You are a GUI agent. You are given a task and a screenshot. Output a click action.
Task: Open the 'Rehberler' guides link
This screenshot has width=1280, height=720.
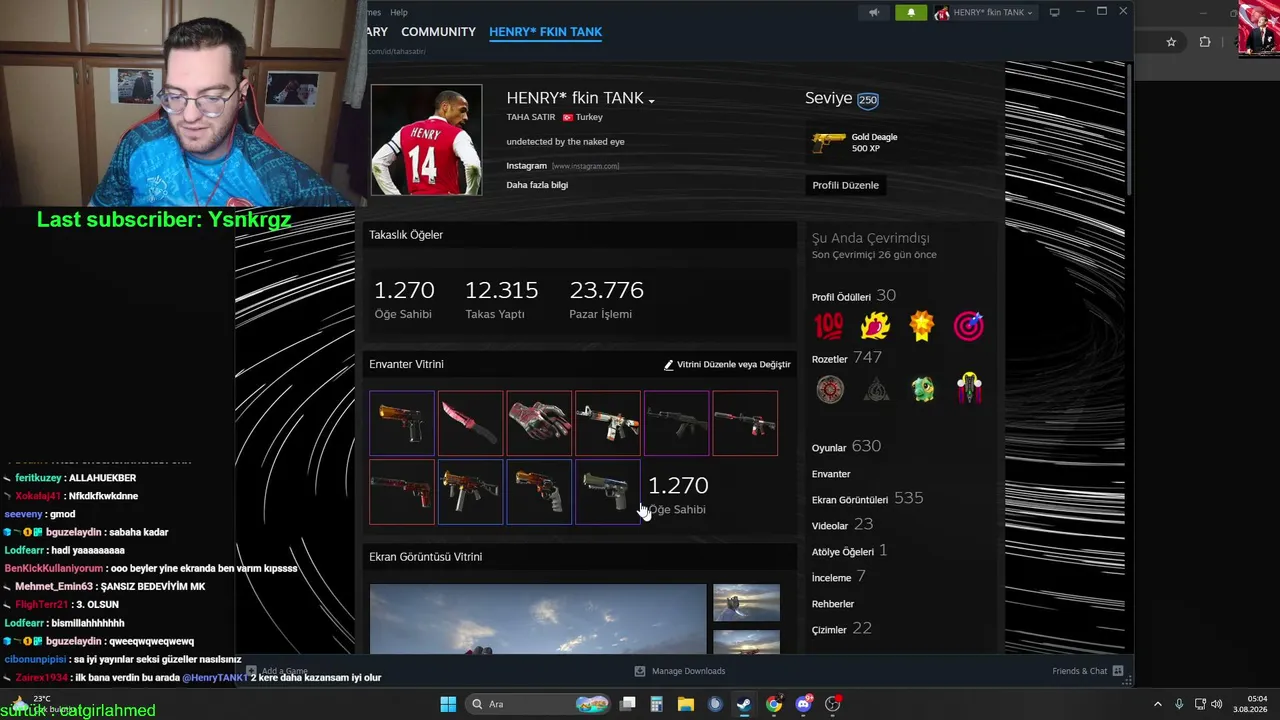click(x=833, y=604)
